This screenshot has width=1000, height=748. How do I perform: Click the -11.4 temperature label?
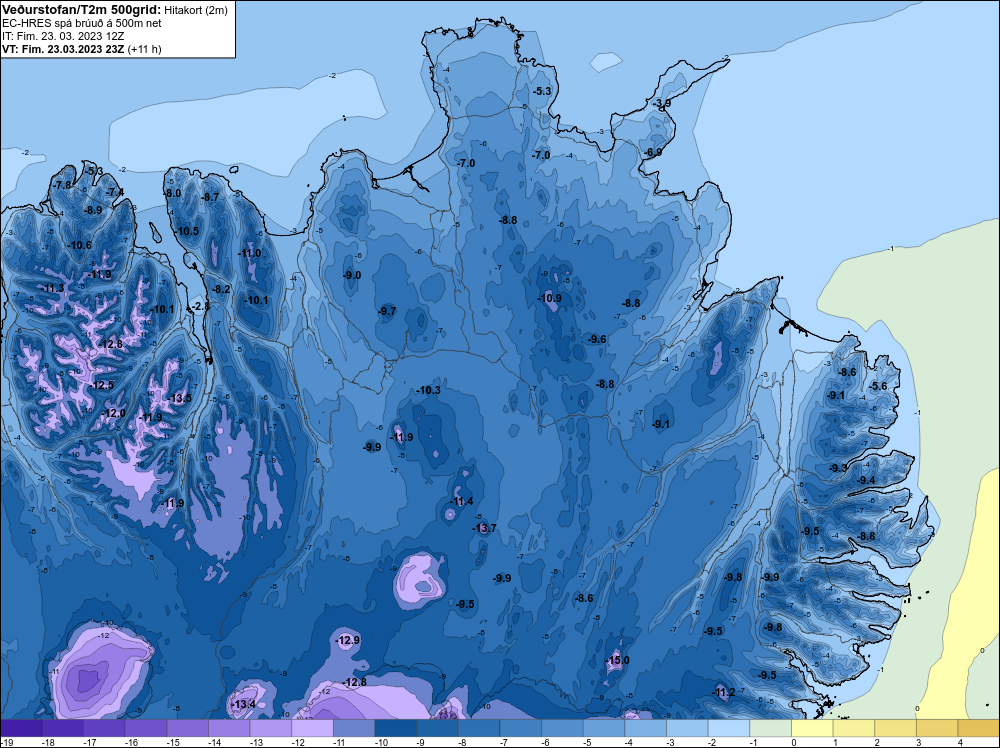(462, 501)
